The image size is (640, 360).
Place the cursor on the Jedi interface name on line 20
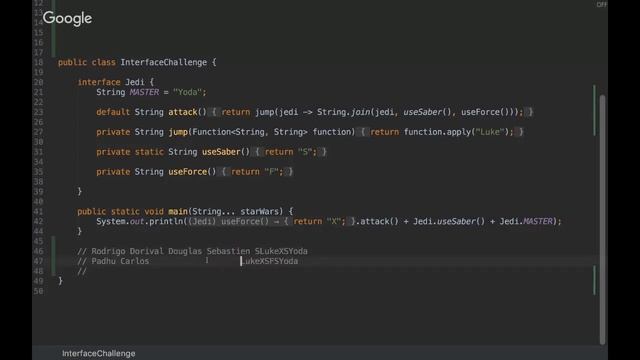(135, 82)
